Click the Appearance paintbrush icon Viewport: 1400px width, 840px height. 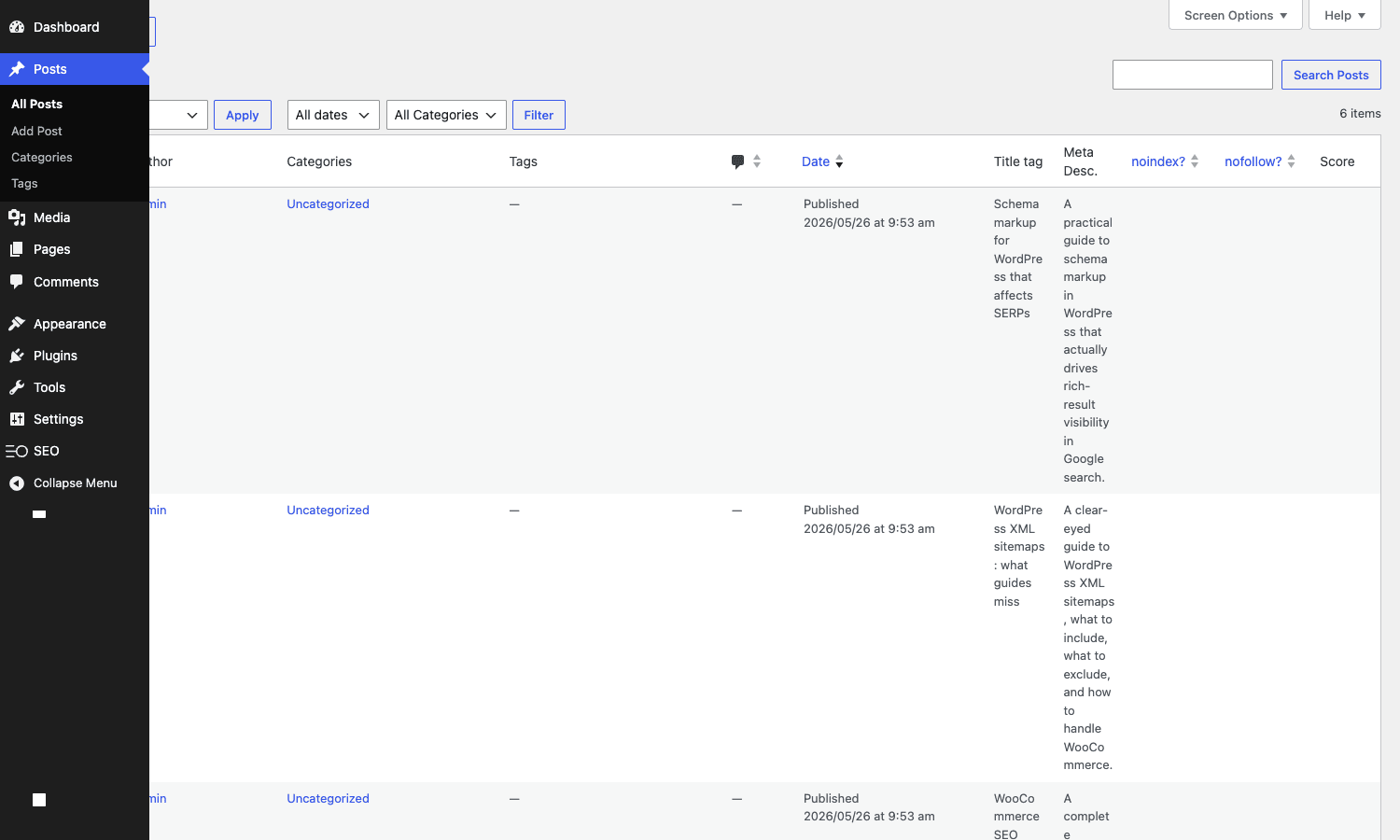[17, 324]
